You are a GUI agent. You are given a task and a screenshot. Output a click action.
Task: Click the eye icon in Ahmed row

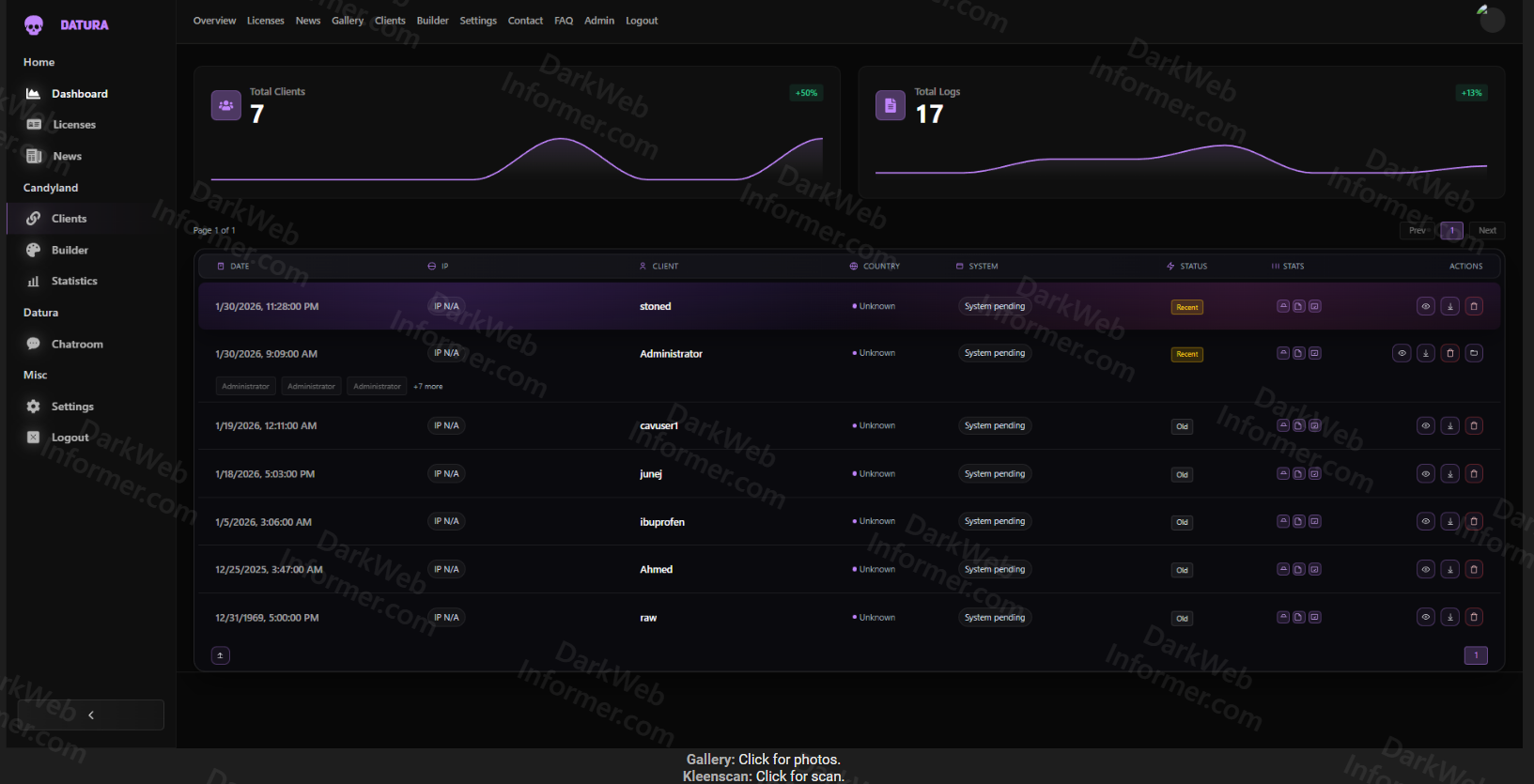pos(1425,570)
